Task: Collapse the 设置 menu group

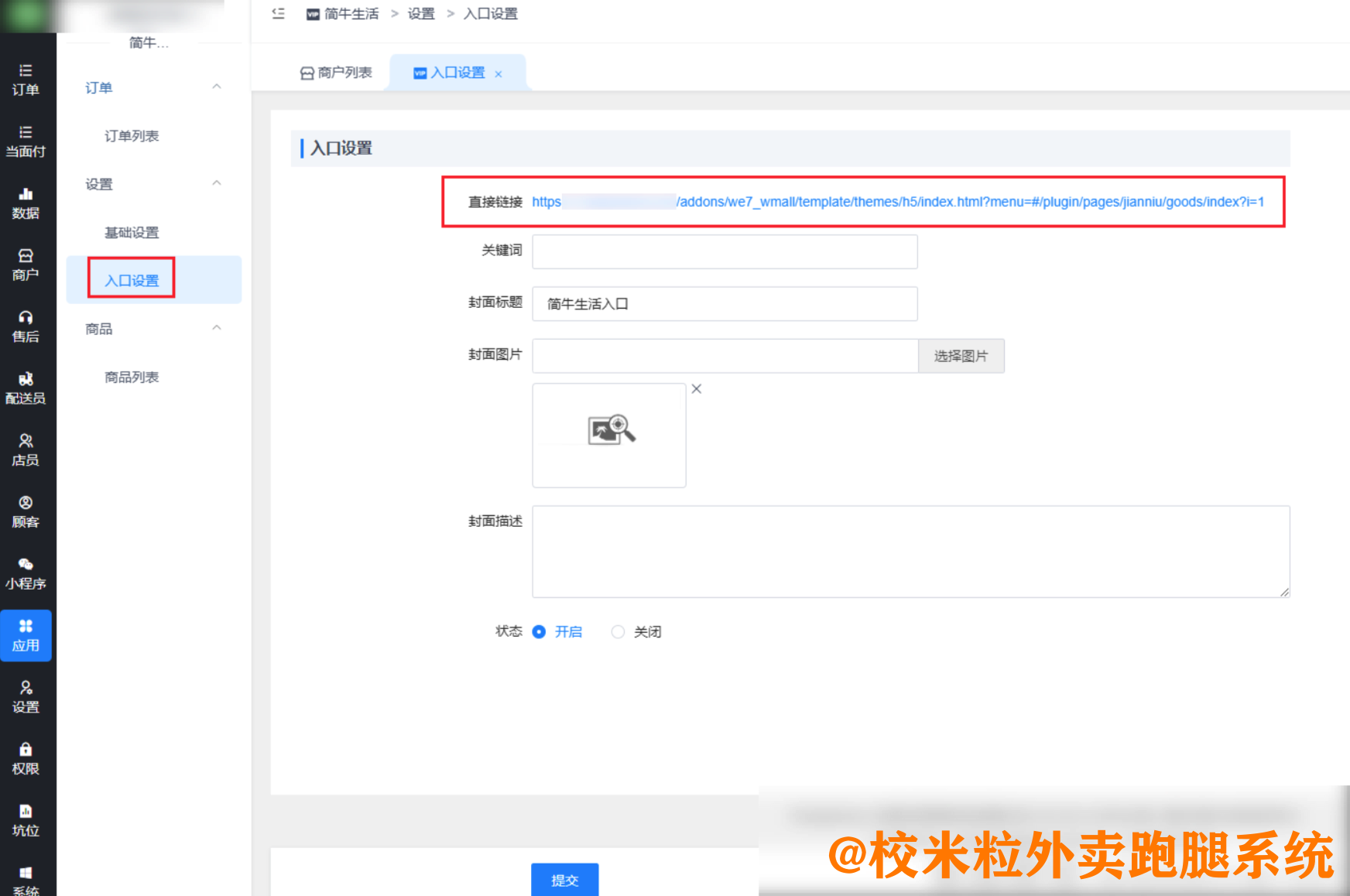Action: pos(218,183)
